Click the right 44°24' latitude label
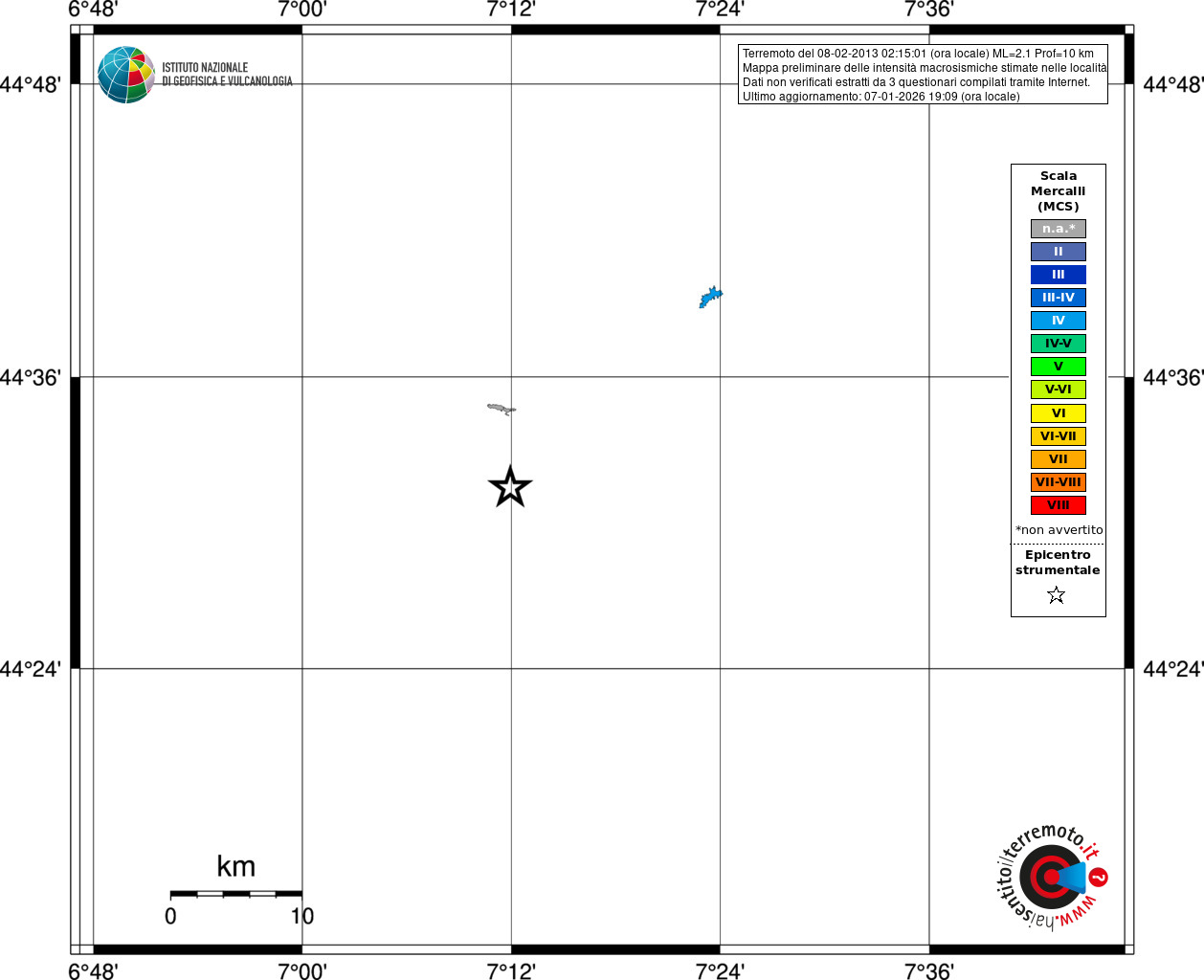The image size is (1204, 980). (1173, 669)
